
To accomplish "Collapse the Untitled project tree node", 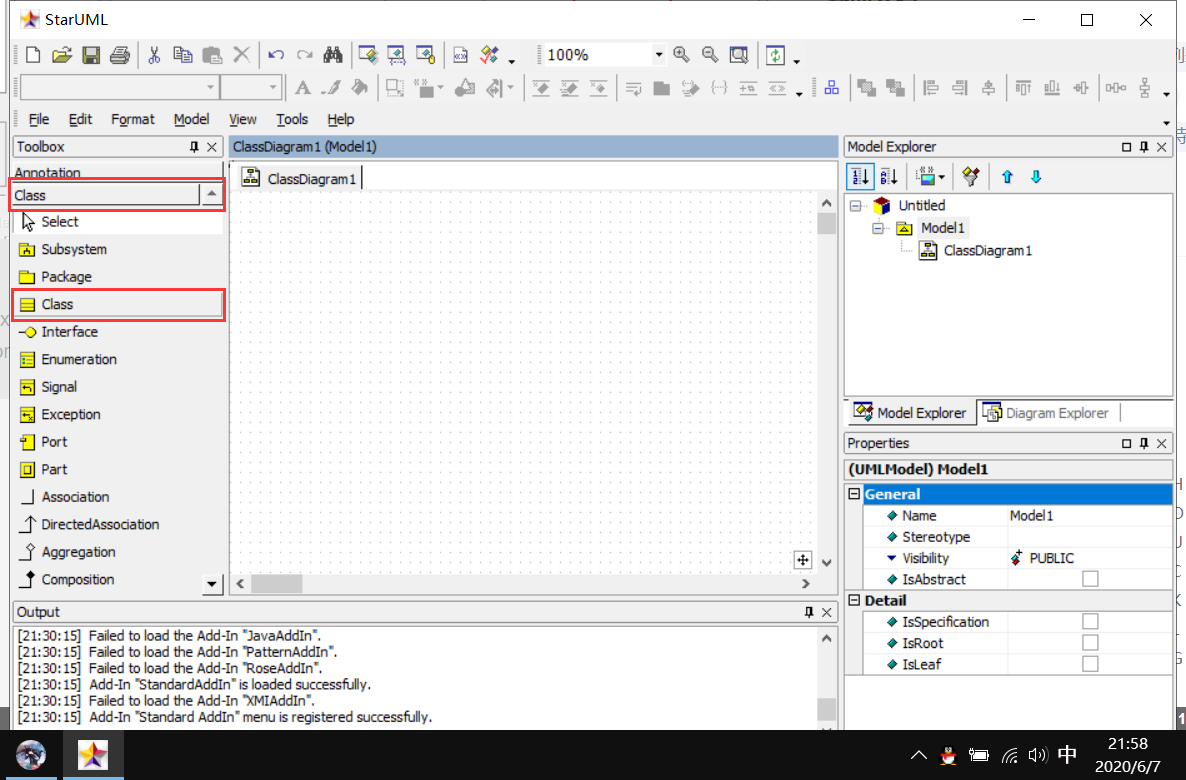I will click(855, 206).
